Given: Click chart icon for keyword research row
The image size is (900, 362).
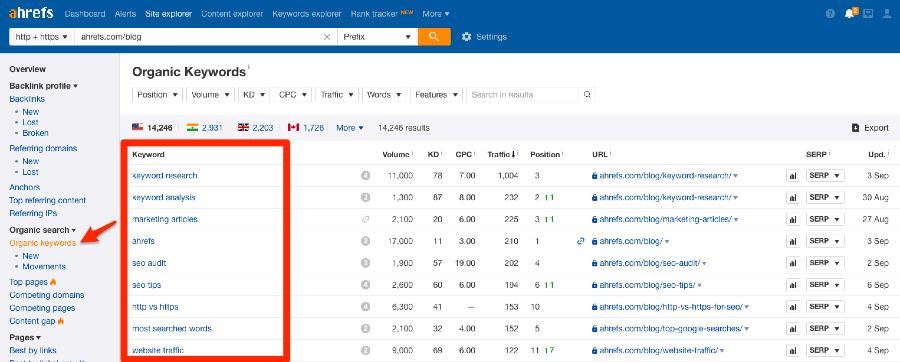Looking at the screenshot, I should 793,176.
